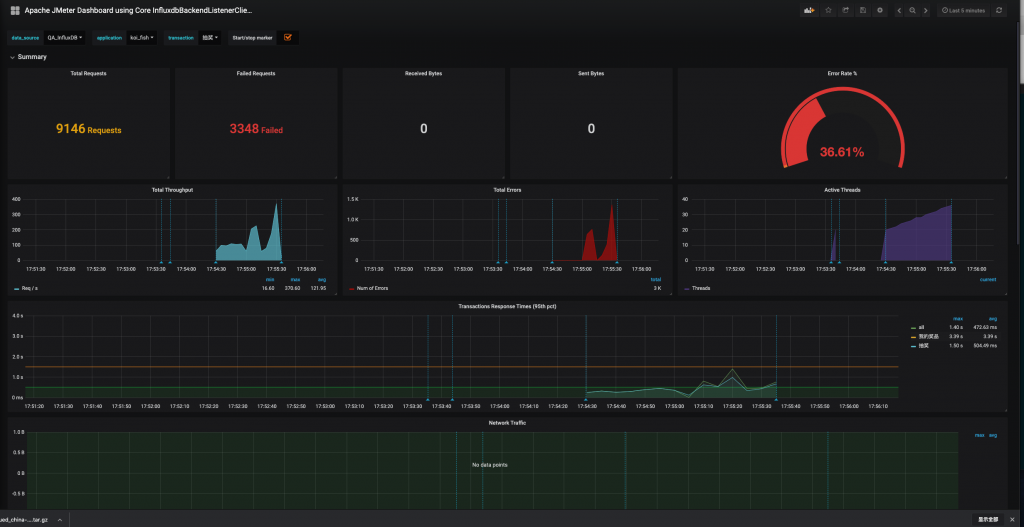The height and width of the screenshot is (527, 1024).
Task: Click the Save dashboard icon
Action: (863, 10)
